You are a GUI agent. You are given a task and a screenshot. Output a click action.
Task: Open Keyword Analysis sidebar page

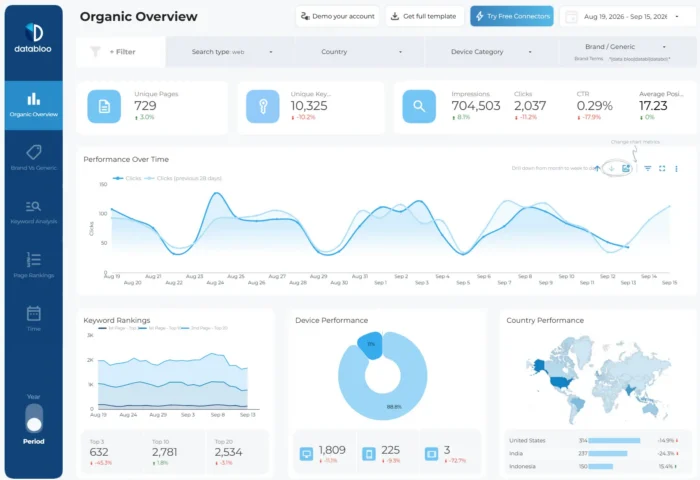(x=33, y=212)
